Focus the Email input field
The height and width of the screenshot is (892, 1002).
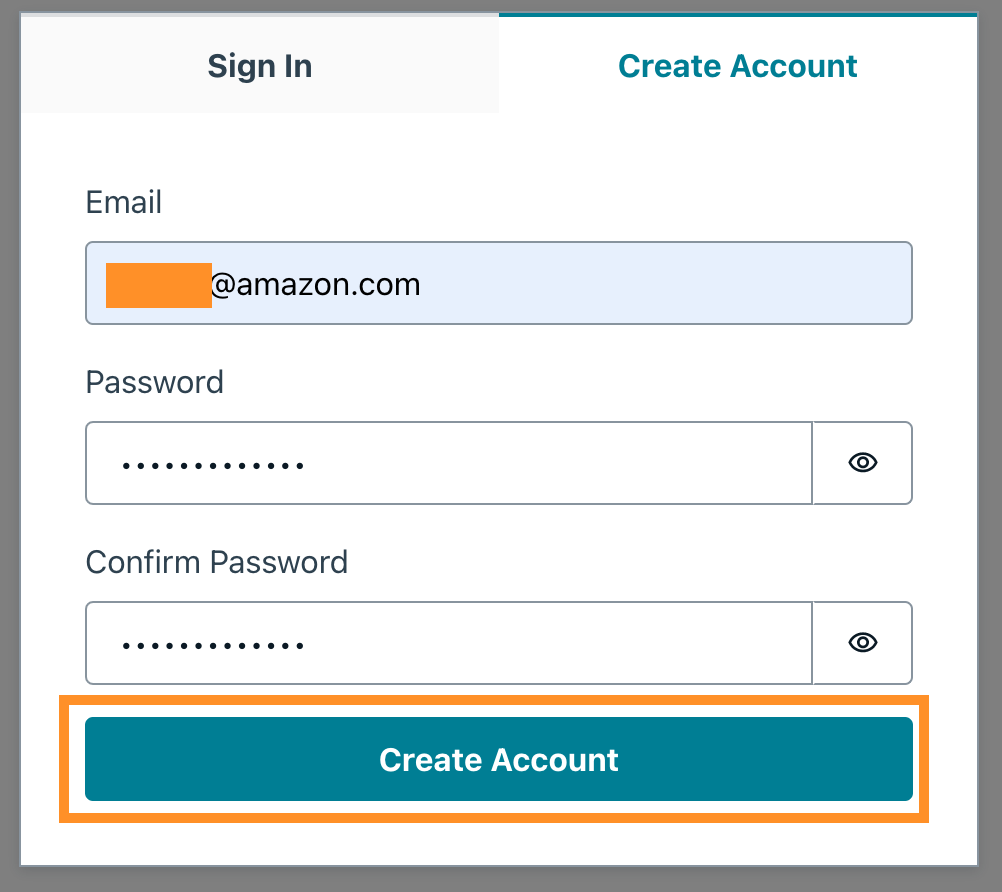498,283
